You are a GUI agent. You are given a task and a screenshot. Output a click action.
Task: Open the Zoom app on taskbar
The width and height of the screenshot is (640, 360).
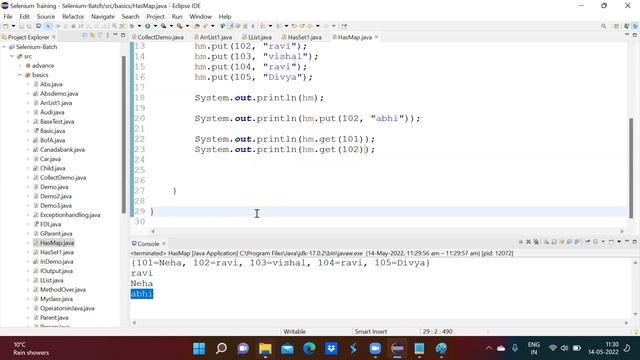pos(375,349)
